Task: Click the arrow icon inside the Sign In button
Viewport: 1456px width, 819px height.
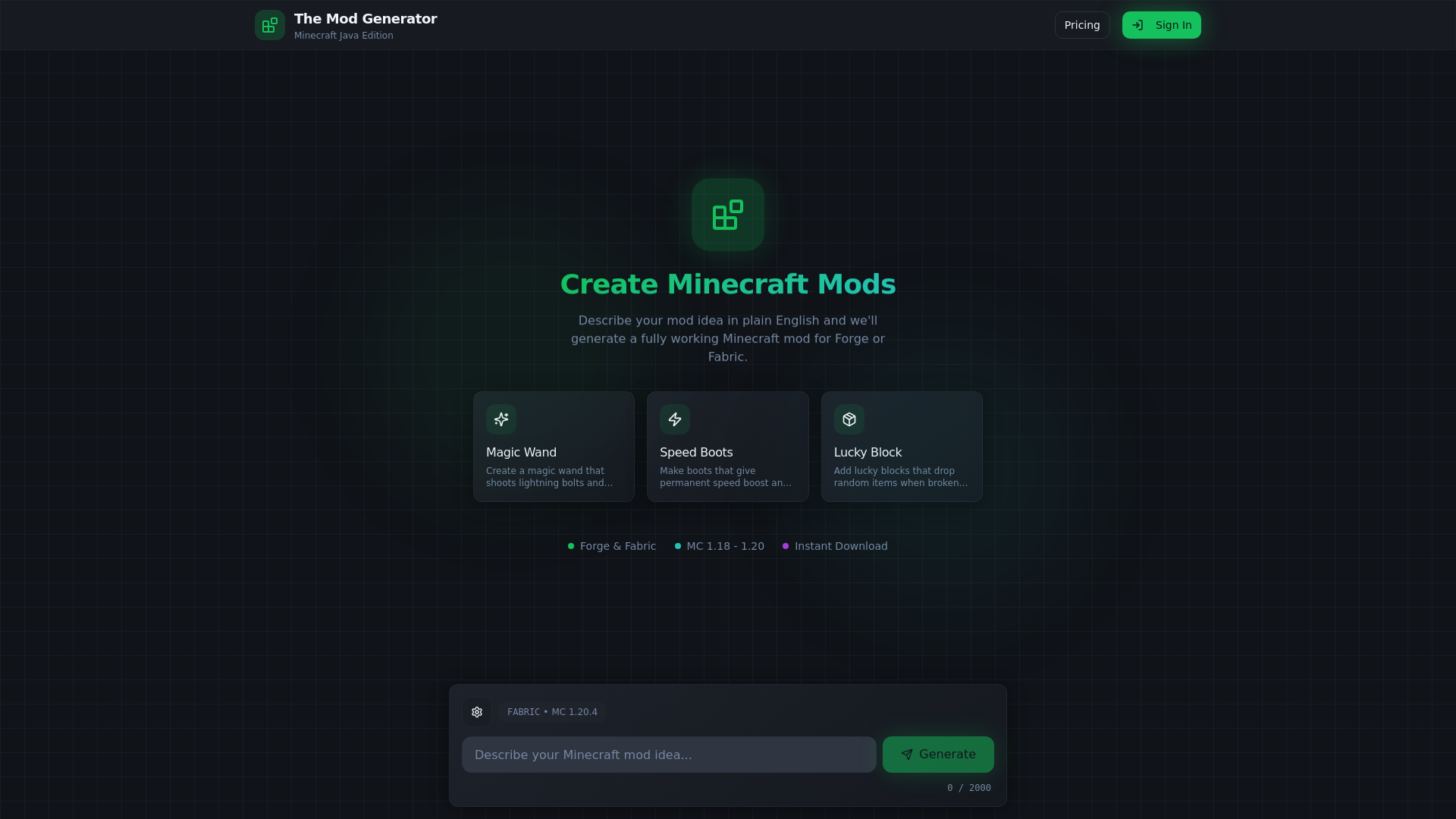Action: (1137, 24)
